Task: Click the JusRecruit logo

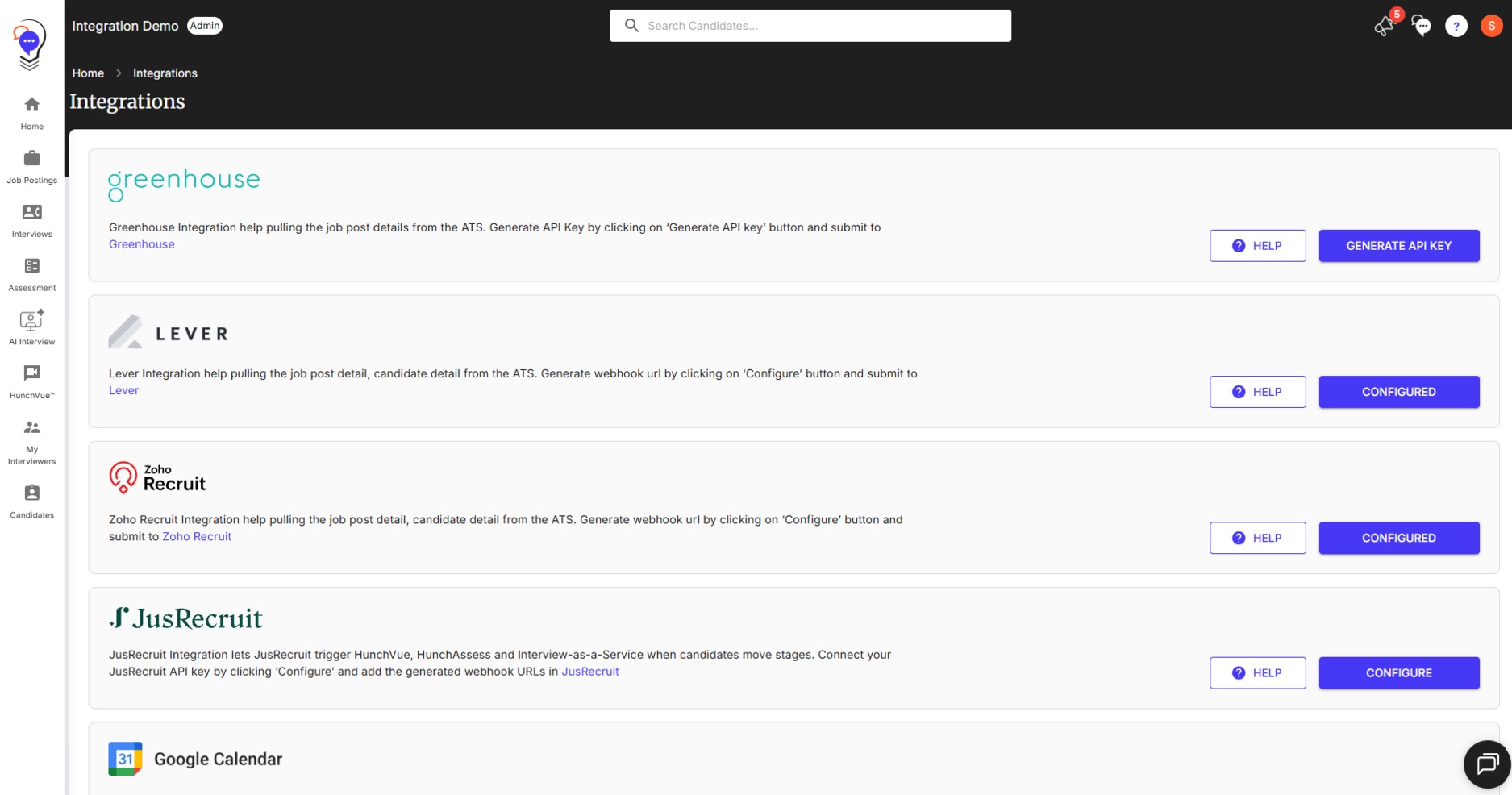Action: click(x=185, y=618)
